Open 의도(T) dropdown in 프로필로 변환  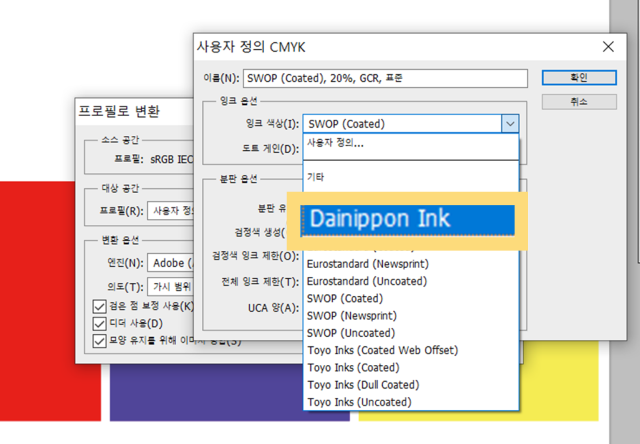pos(171,287)
